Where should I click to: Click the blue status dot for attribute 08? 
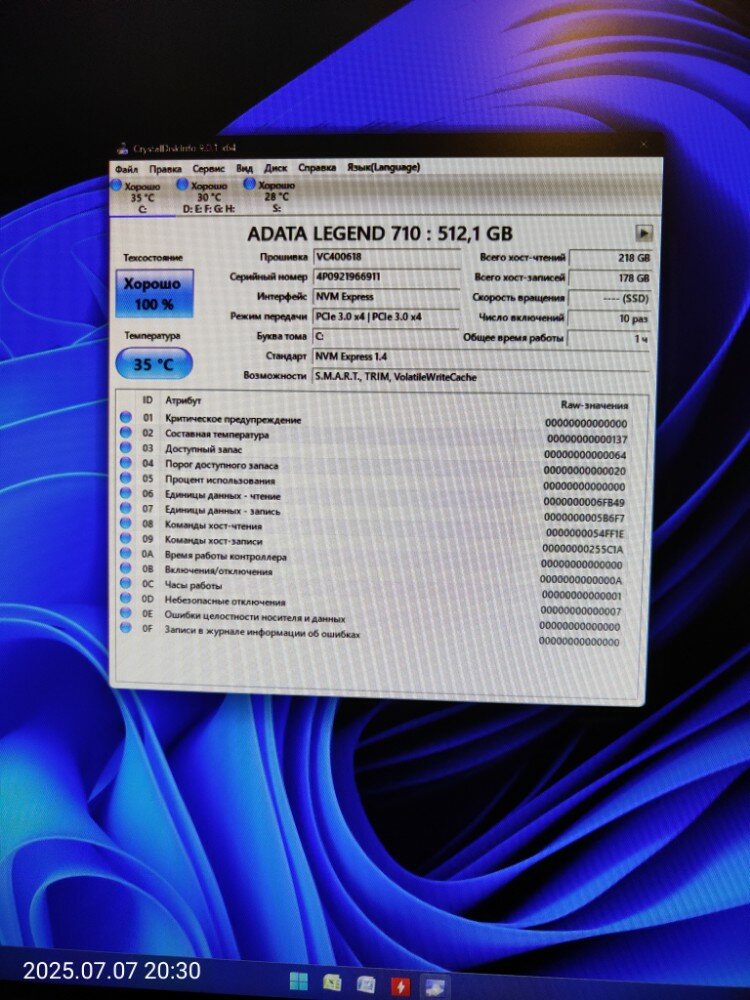126,524
